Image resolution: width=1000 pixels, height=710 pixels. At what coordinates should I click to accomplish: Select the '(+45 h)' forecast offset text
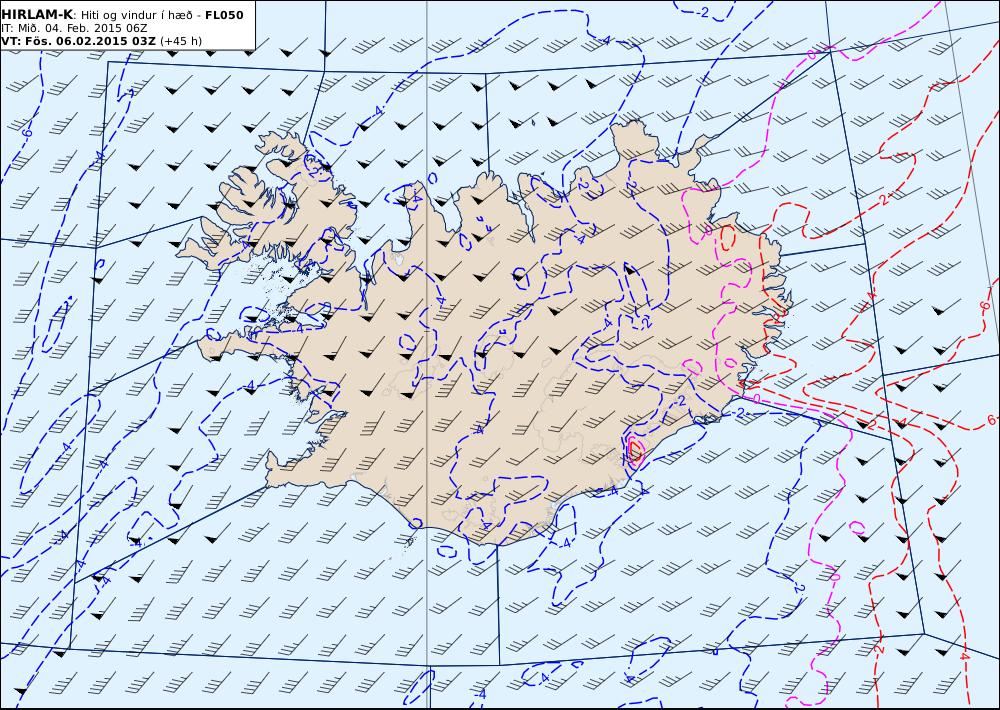[180, 41]
